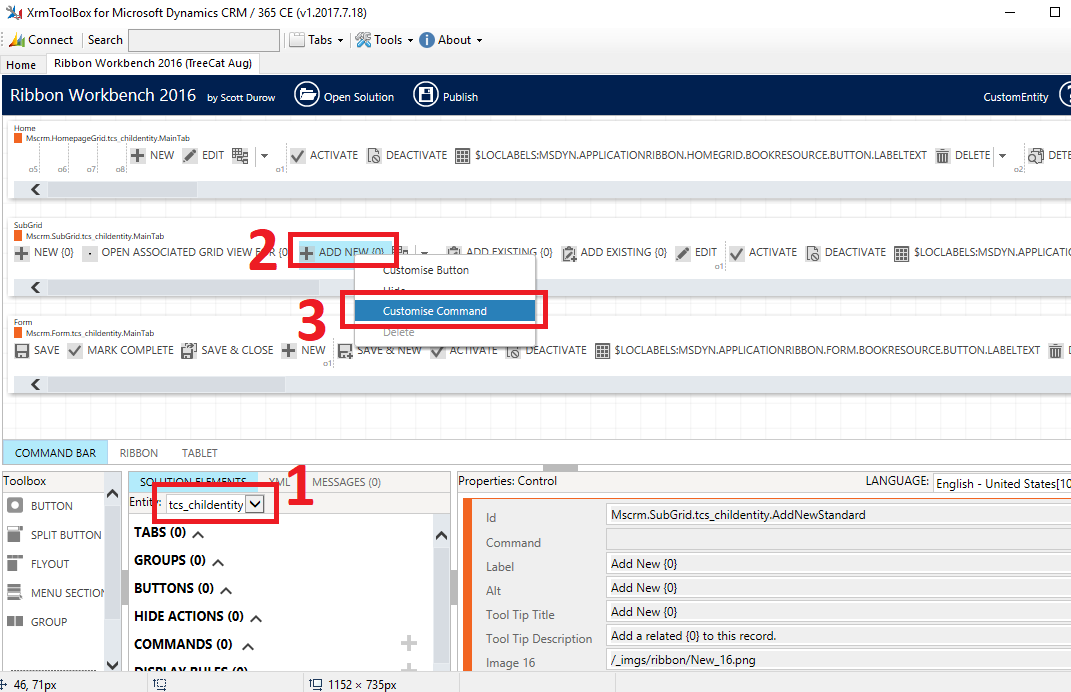Viewport: 1071px width, 692px height.
Task: Select the Ribbon Workbench 2016 (TreeCat Aug) tab
Action: coord(153,64)
